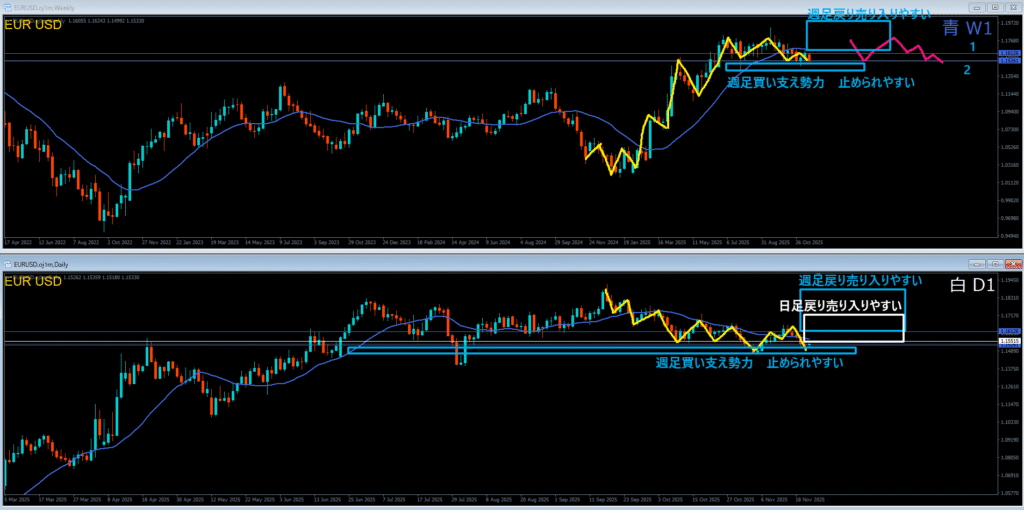Click the 1.19720 price on Weekly scale
This screenshot has width=1024, height=510.
point(1010,21)
